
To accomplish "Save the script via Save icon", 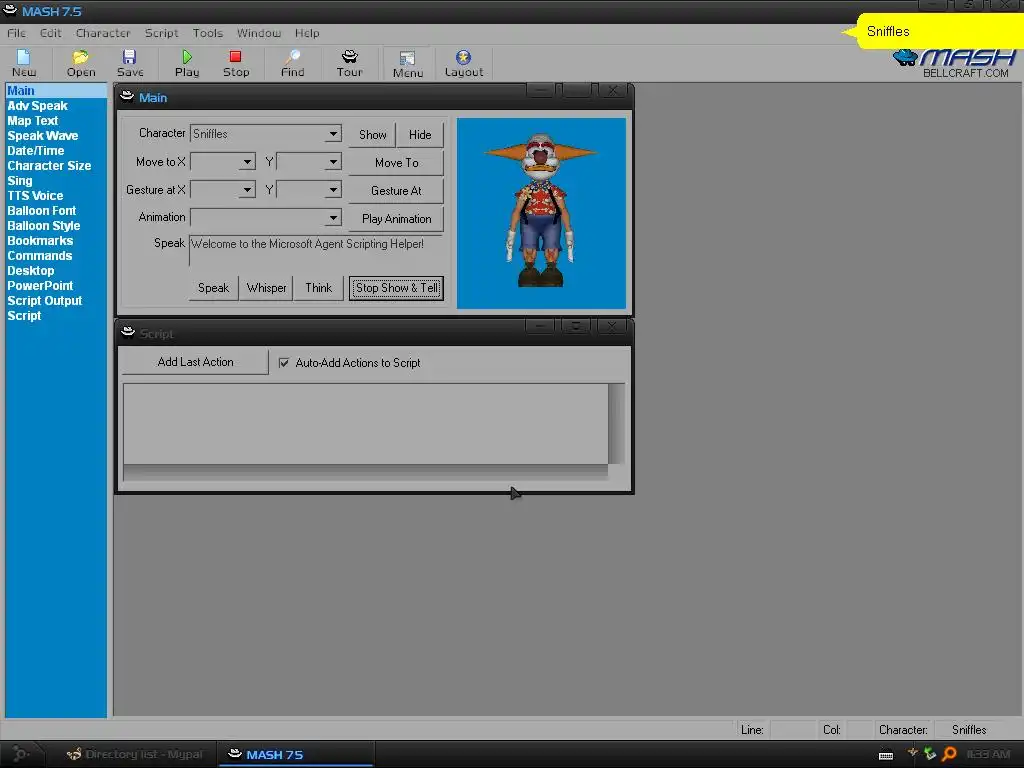I will coord(130,63).
